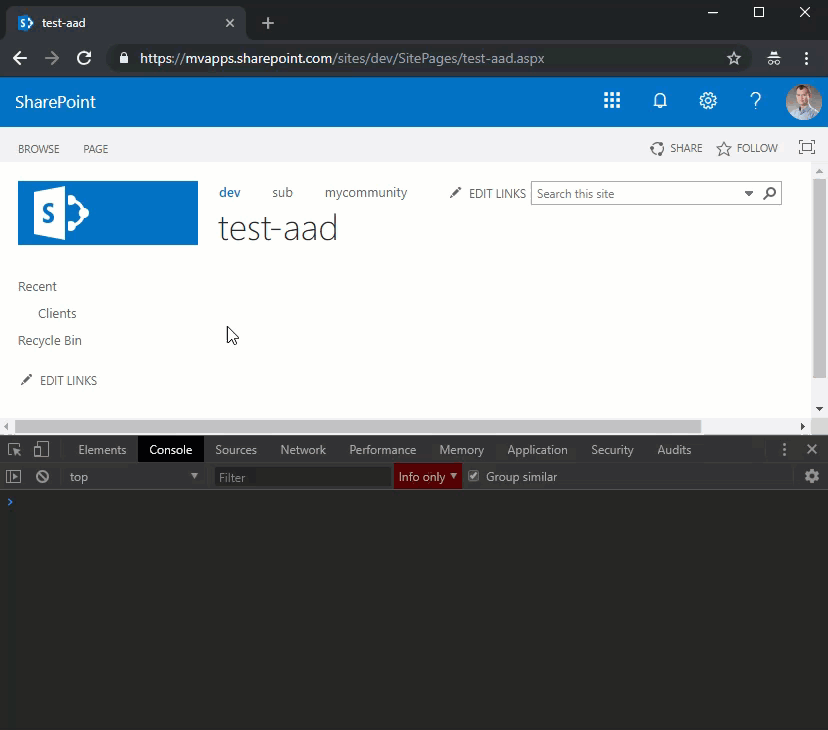Open Recent in the left navigation
The height and width of the screenshot is (730, 828).
[x=37, y=286]
